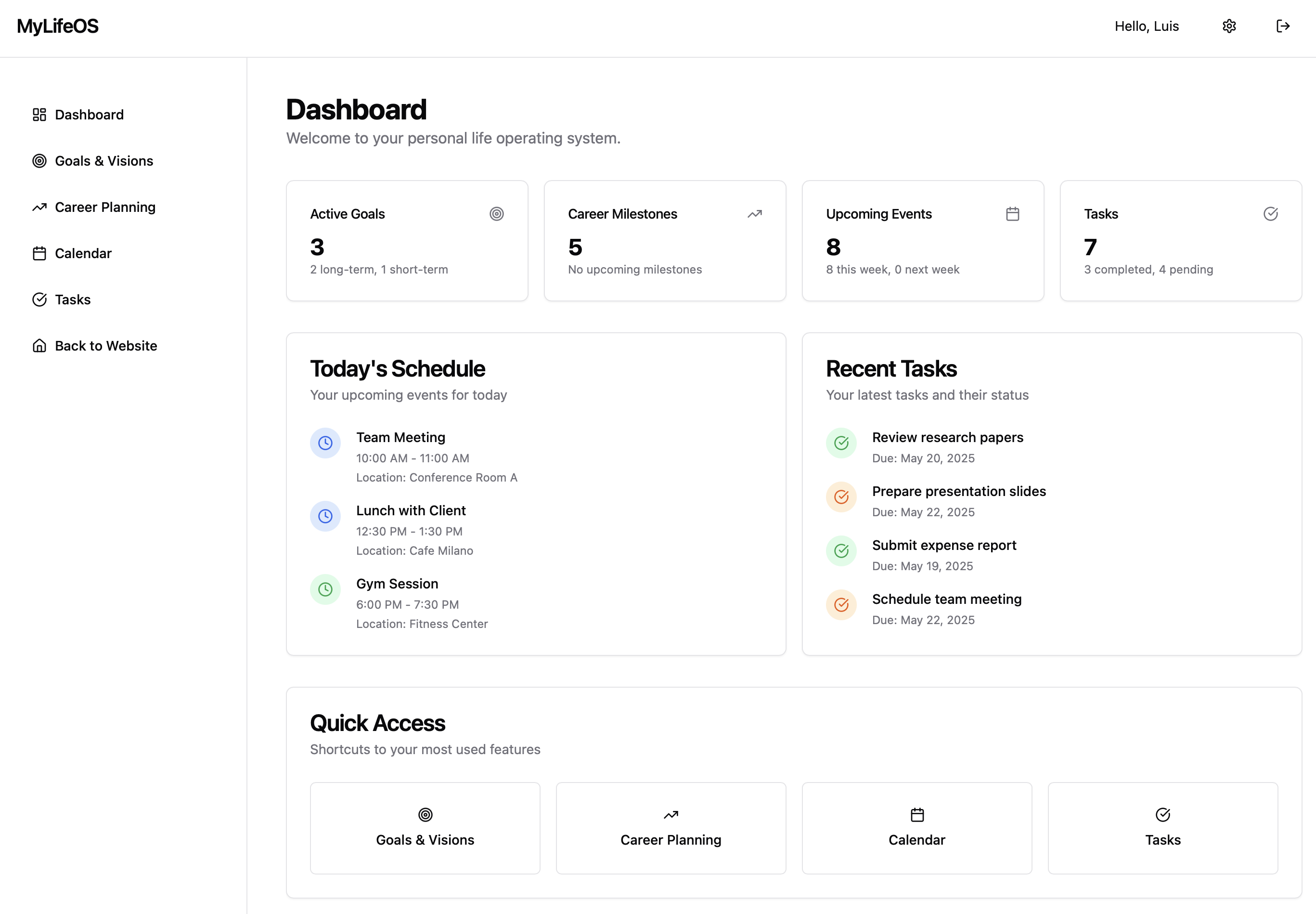The width and height of the screenshot is (1316, 914).
Task: Click trending arrow icon on Career Milestones card
Action: pos(754,214)
